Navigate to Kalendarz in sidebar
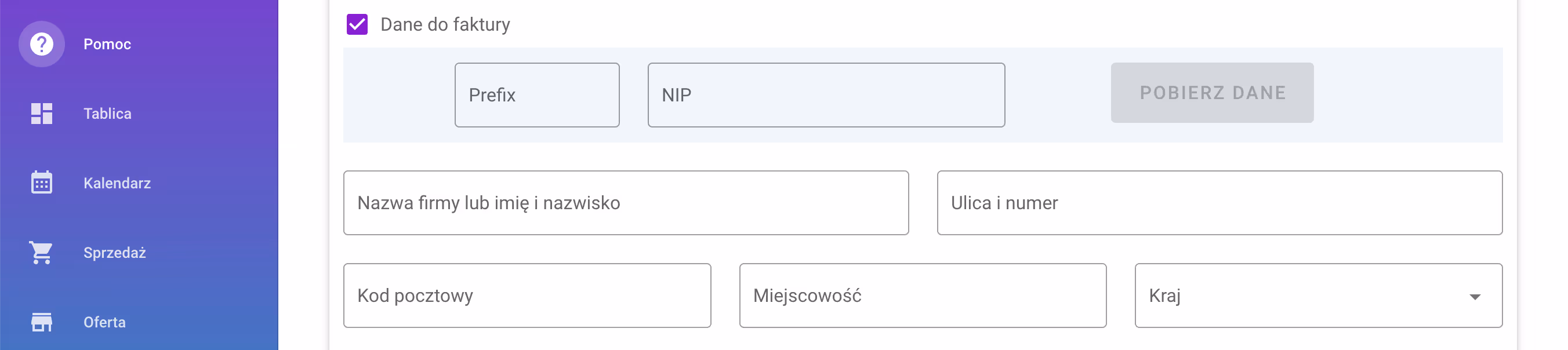 click(x=117, y=183)
